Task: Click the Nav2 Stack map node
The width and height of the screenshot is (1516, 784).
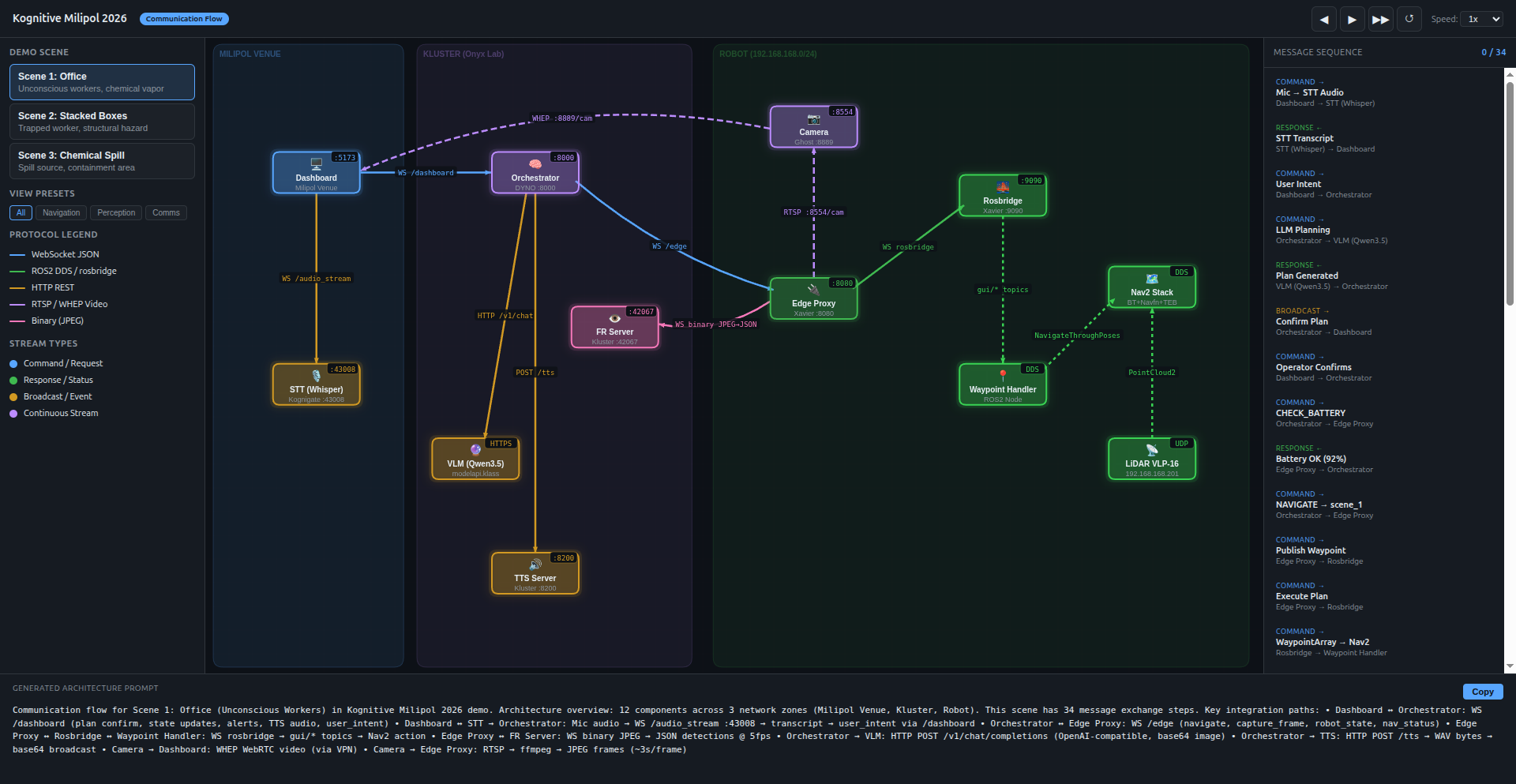Action: (1151, 280)
